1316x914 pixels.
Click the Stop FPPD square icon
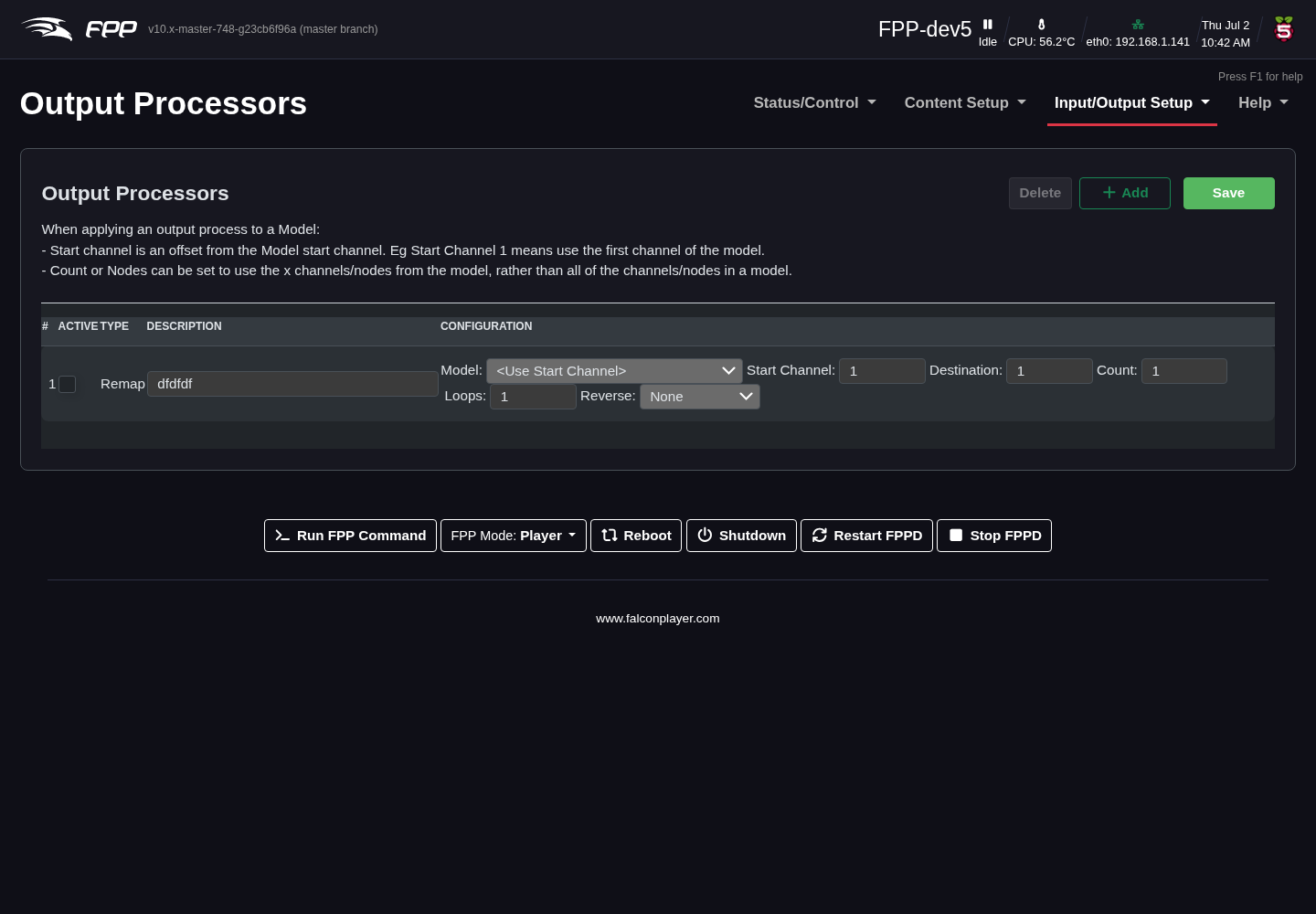(x=956, y=536)
